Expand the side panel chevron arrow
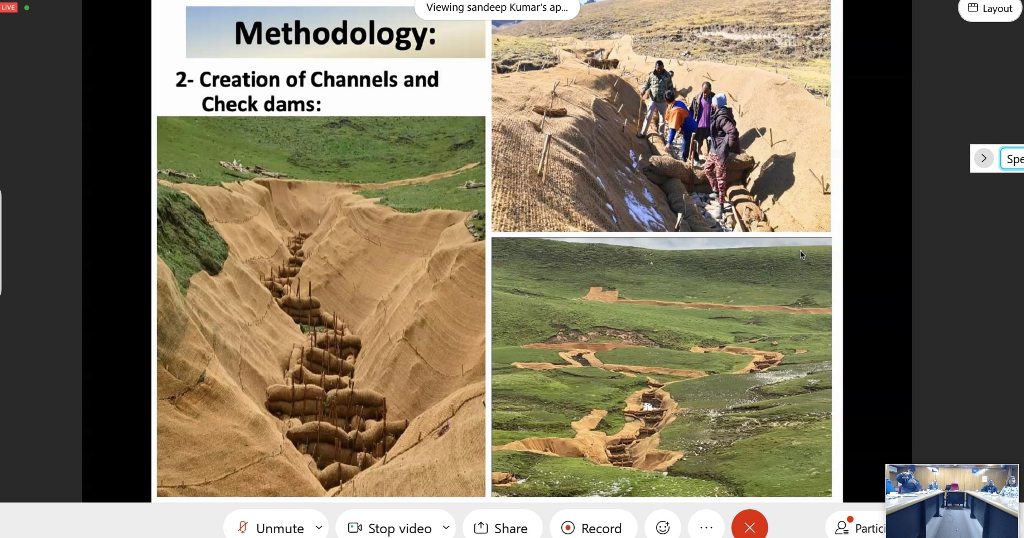This screenshot has height=538, width=1024. click(x=984, y=158)
